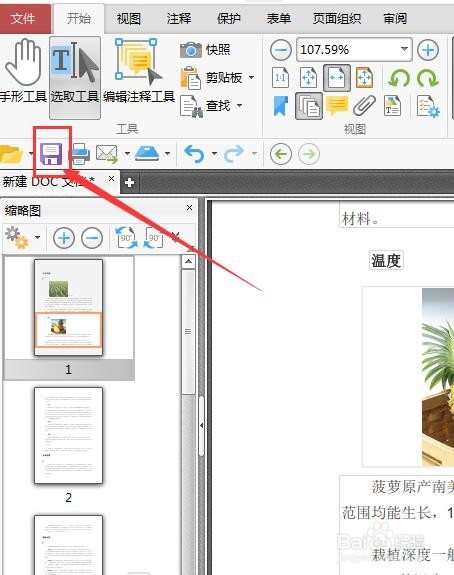454x575 pixels.
Task: Zoom in with the plus button
Action: (x=428, y=50)
